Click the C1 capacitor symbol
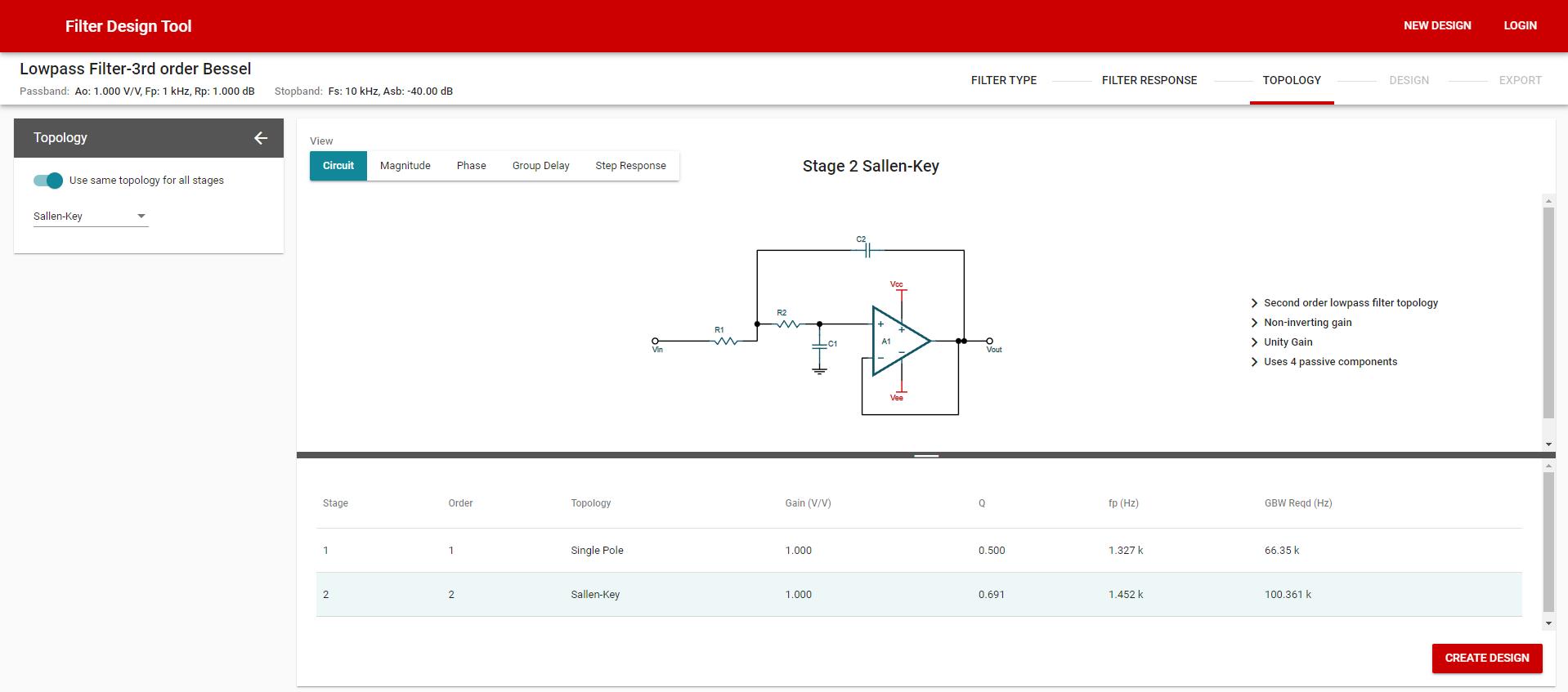1568x692 pixels. pos(820,346)
